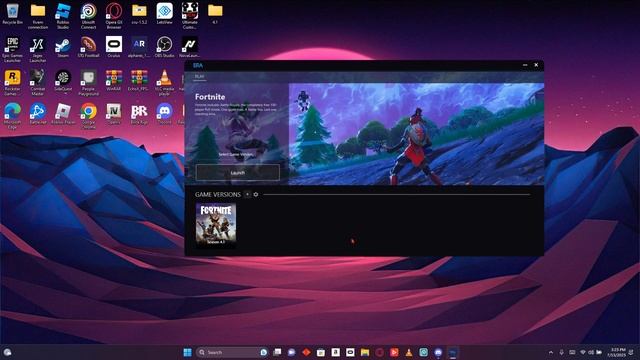640x360 pixels.
Task: Select the Discord desktop icon
Action: click(164, 114)
